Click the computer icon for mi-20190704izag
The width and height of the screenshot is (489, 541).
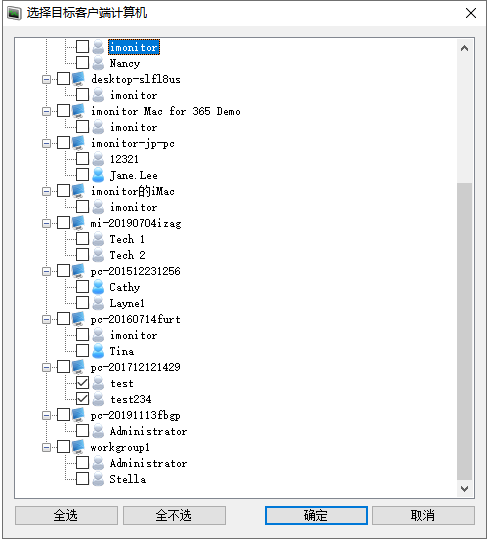[78, 223]
